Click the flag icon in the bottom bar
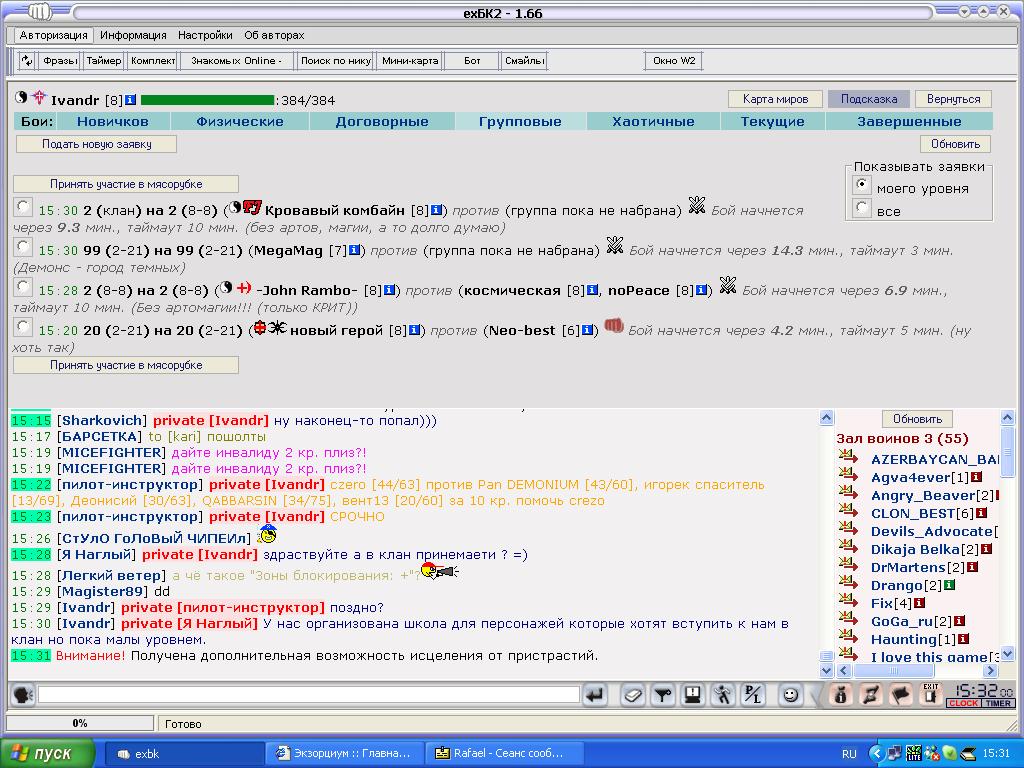 tap(901, 695)
